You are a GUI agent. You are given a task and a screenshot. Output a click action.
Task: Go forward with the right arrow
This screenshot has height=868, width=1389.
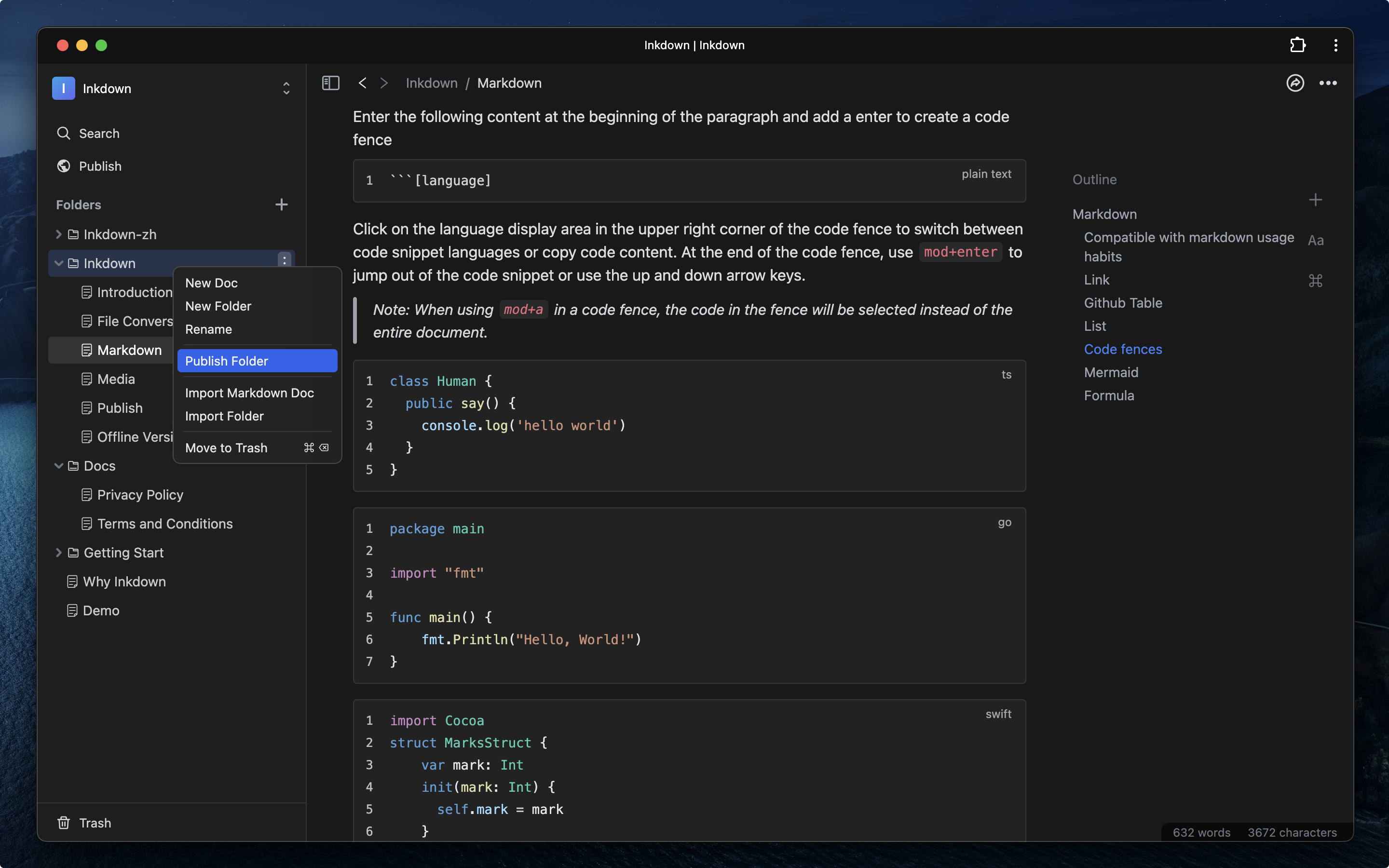tap(384, 83)
